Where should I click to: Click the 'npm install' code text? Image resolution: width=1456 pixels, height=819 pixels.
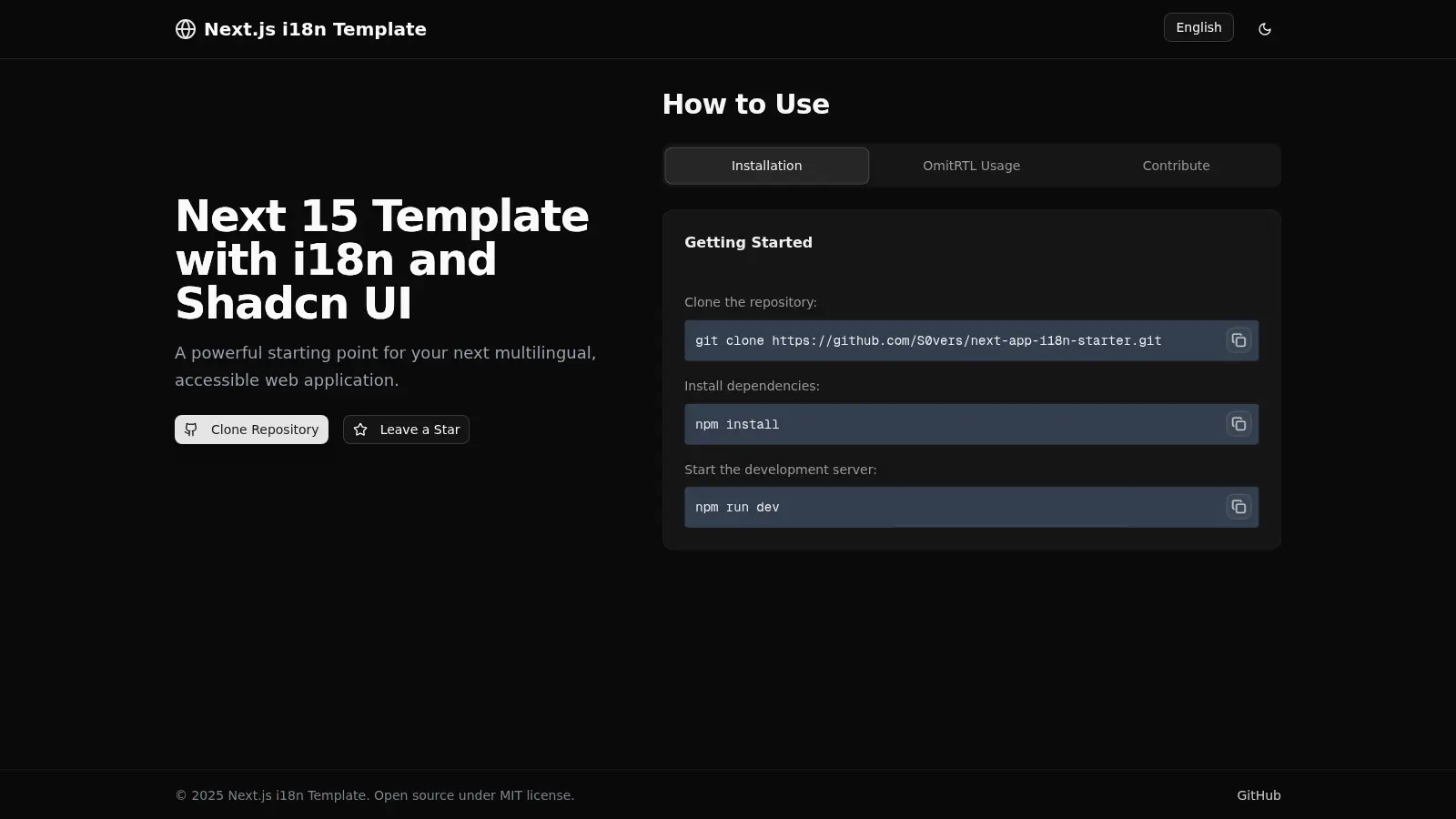click(737, 424)
